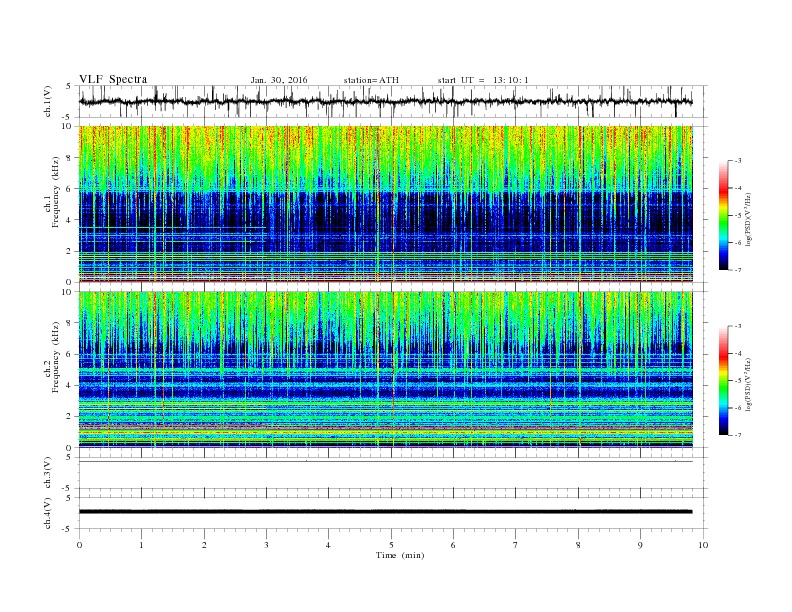
Task: Click the 'start UT = 13:10:1' text
Action: (x=483, y=80)
